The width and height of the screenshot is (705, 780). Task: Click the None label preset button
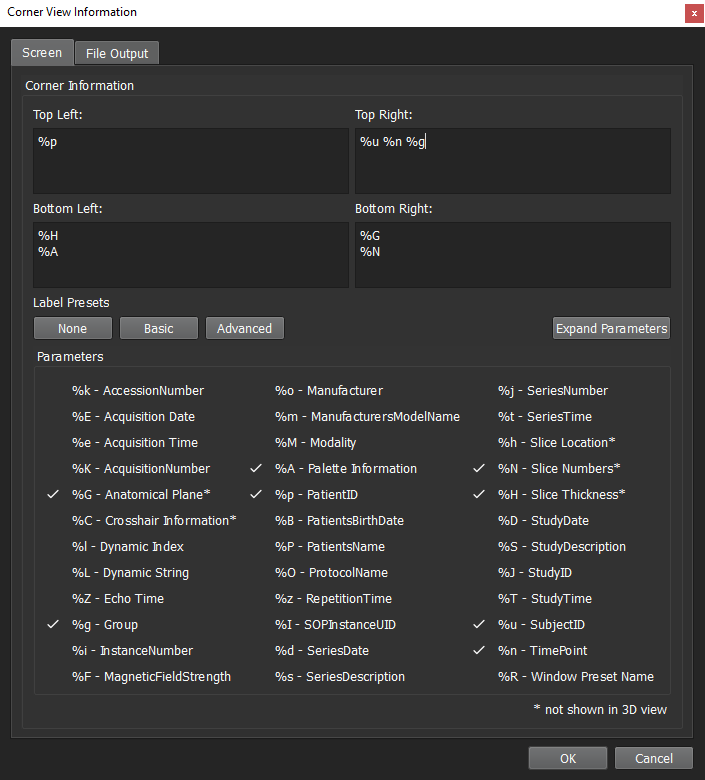[x=72, y=328]
